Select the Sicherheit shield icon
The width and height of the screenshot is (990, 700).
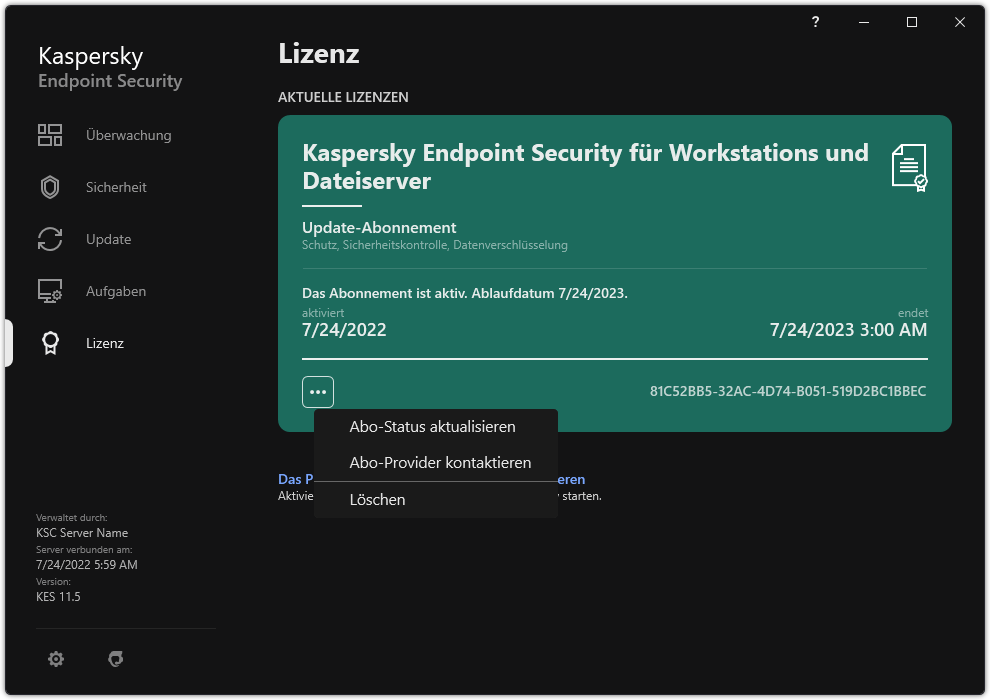point(50,187)
